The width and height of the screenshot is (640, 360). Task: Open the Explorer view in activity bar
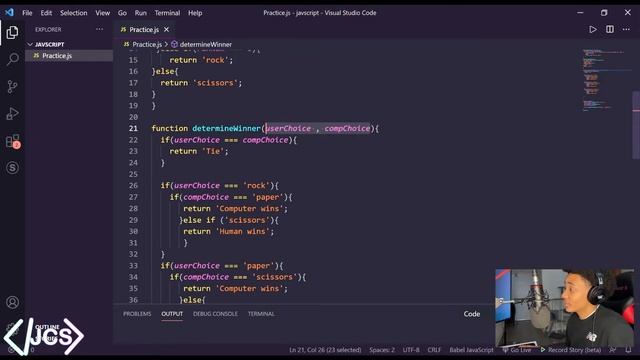12,33
